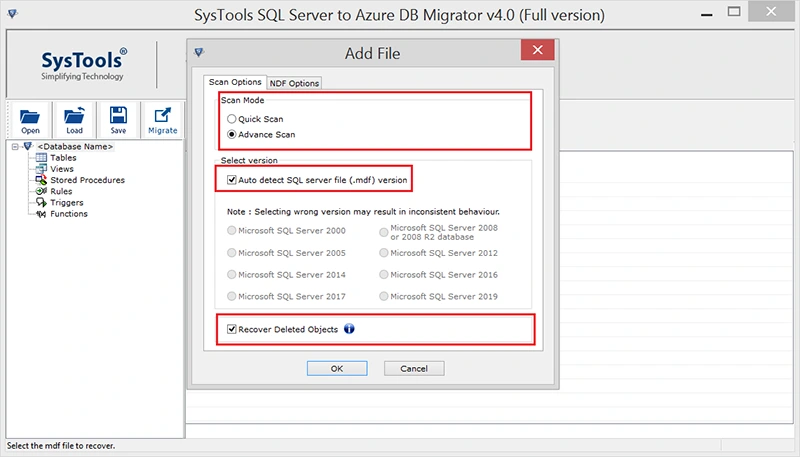Screen dimensions: 800x457
Task: Select Stored Procedures in the tree
Action: pyautogui.click(x=87, y=180)
